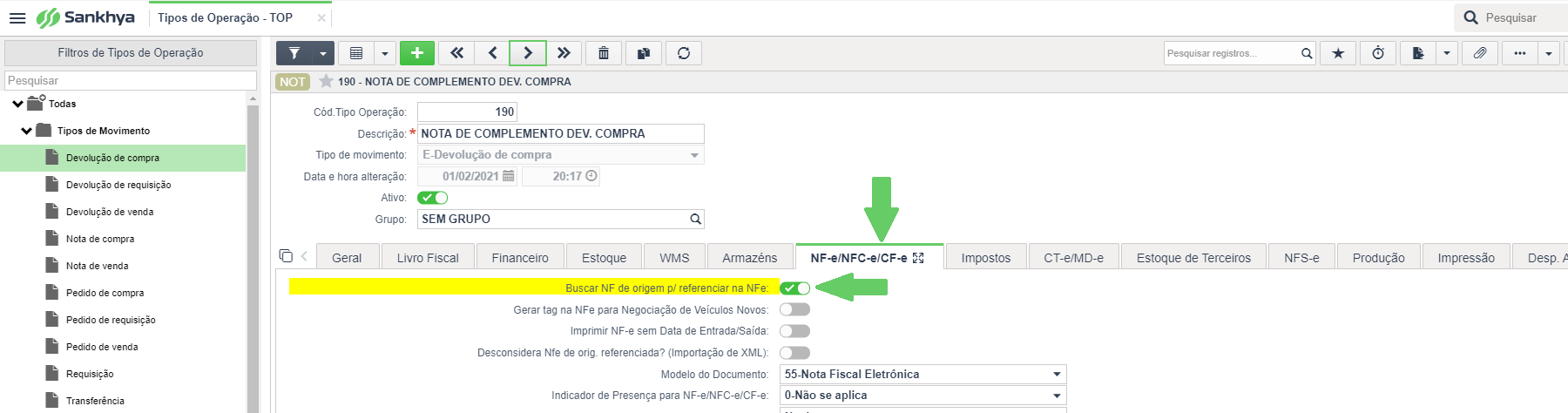Open Tipo de movimento dropdown
1568x413 pixels.
point(694,155)
